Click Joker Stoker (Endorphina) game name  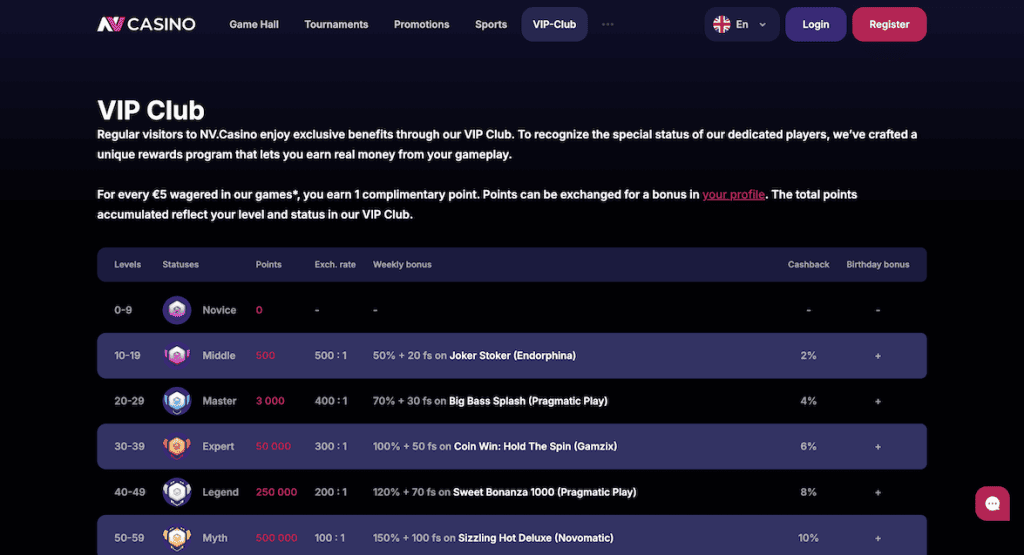513,356
